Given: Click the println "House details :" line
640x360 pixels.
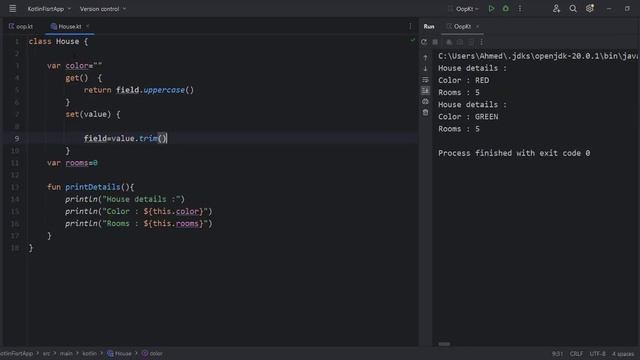Looking at the screenshot, I should (x=125, y=199).
